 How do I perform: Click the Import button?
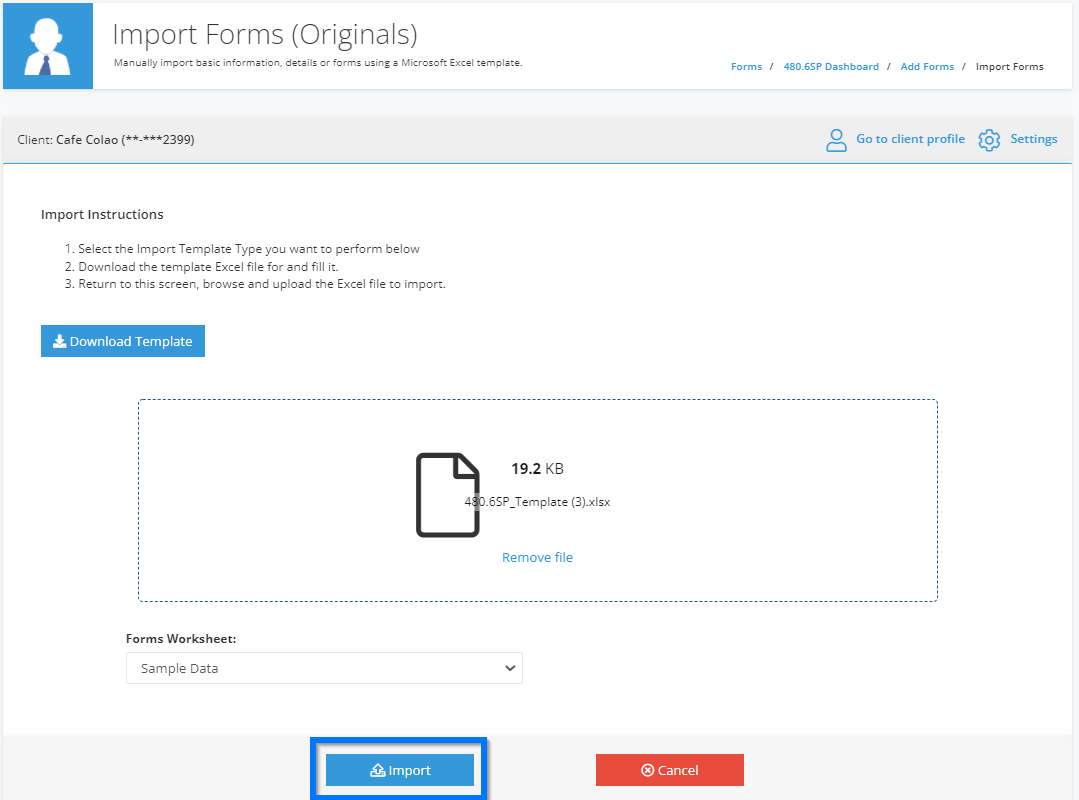(x=400, y=770)
